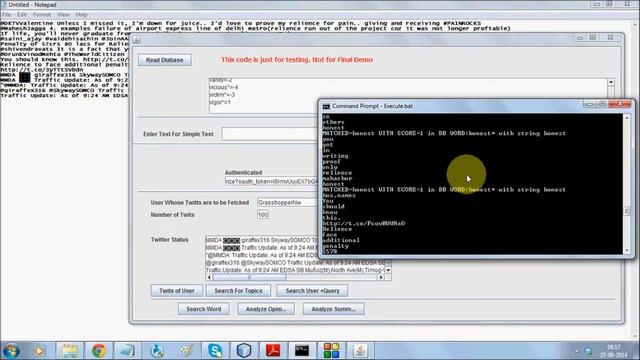The height and width of the screenshot is (360, 640).
Task: Open the Notepad Format menu
Action: [x=42, y=14]
